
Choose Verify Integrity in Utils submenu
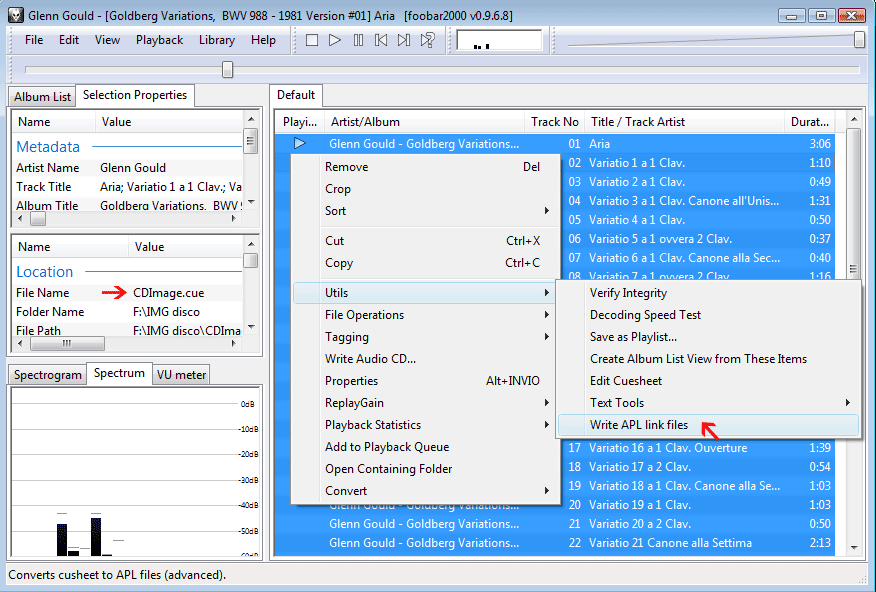coord(708,293)
